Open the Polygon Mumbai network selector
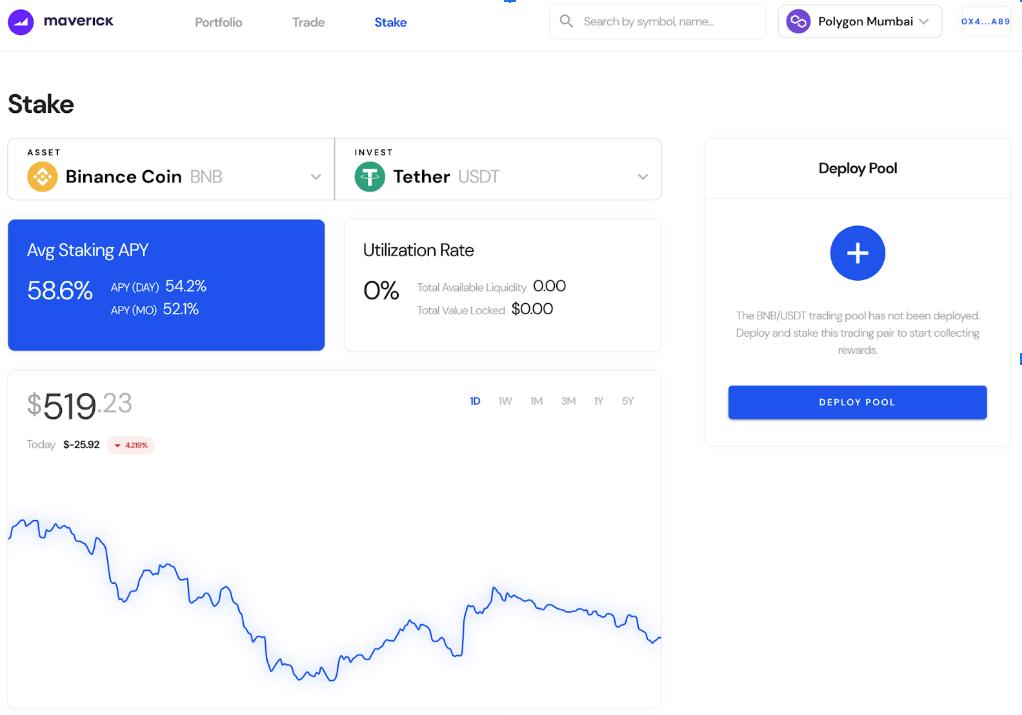This screenshot has height=715, width=1022. [x=860, y=21]
